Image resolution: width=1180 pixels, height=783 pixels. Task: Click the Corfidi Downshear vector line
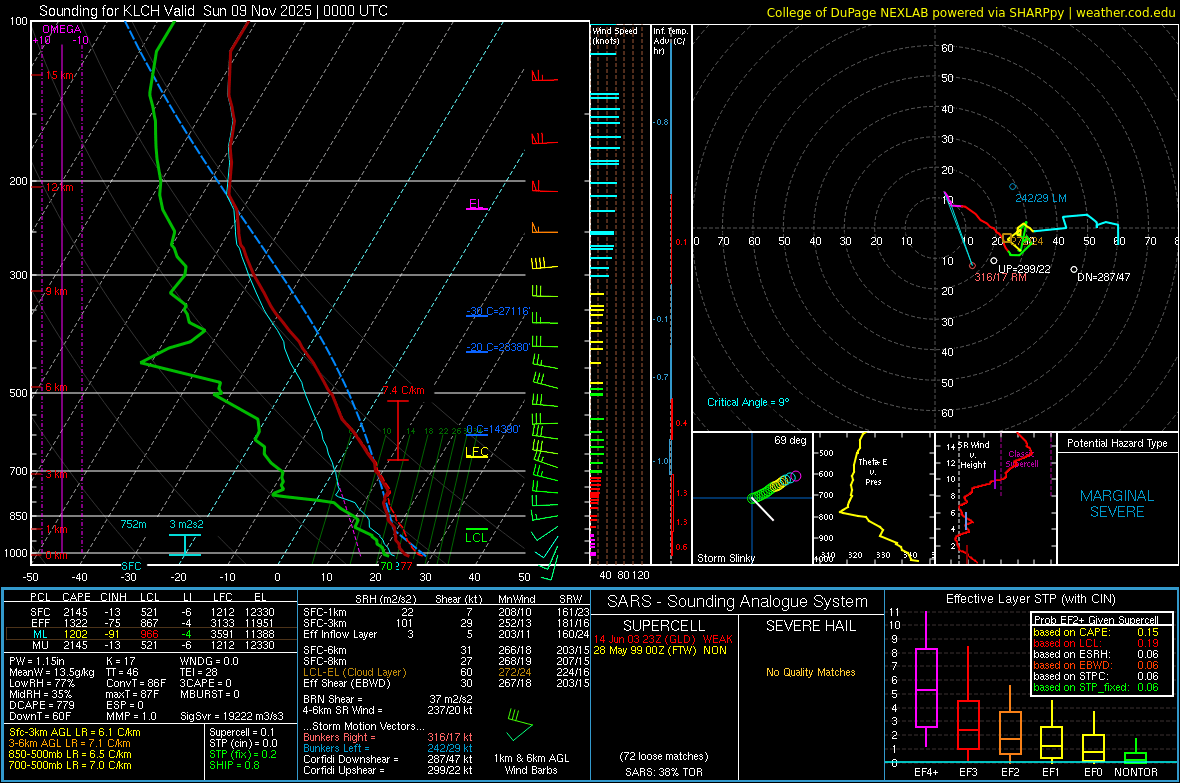[x=388, y=760]
